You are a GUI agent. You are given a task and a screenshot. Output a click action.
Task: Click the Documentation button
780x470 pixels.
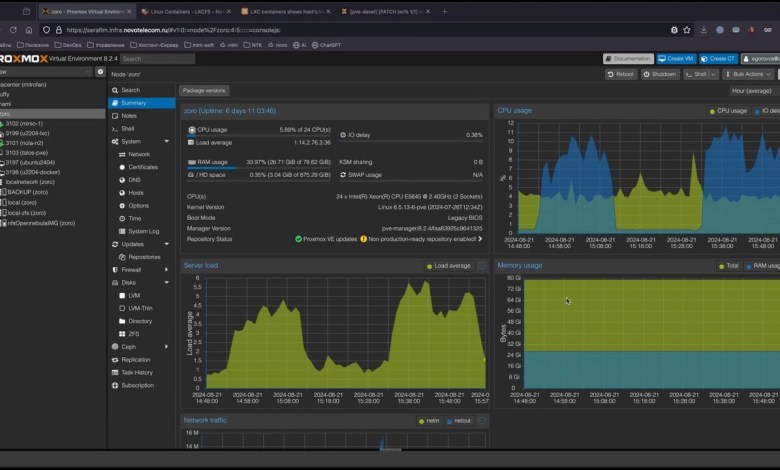628,59
